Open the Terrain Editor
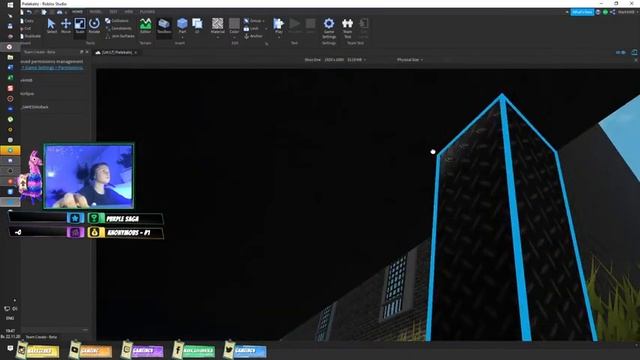640x360 pixels. (145, 26)
